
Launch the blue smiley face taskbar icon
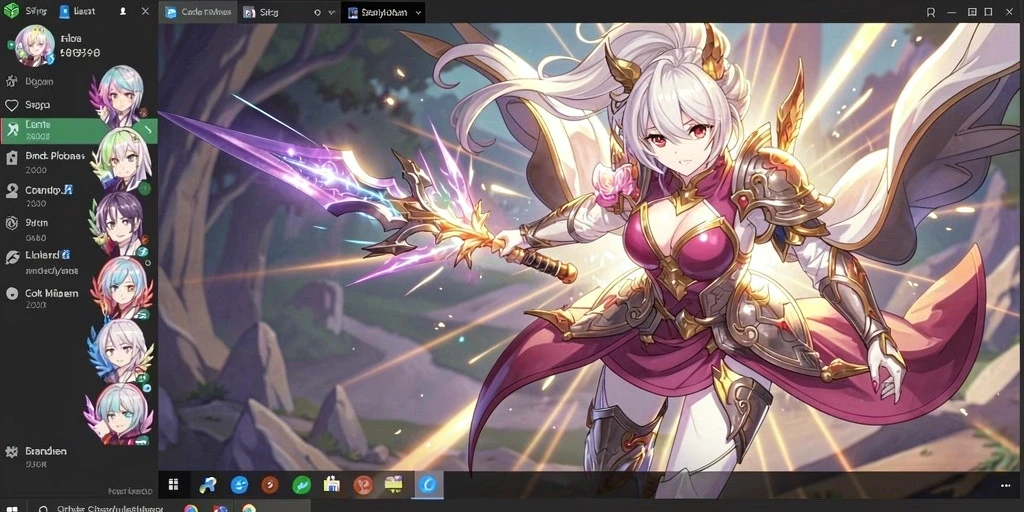click(x=240, y=485)
